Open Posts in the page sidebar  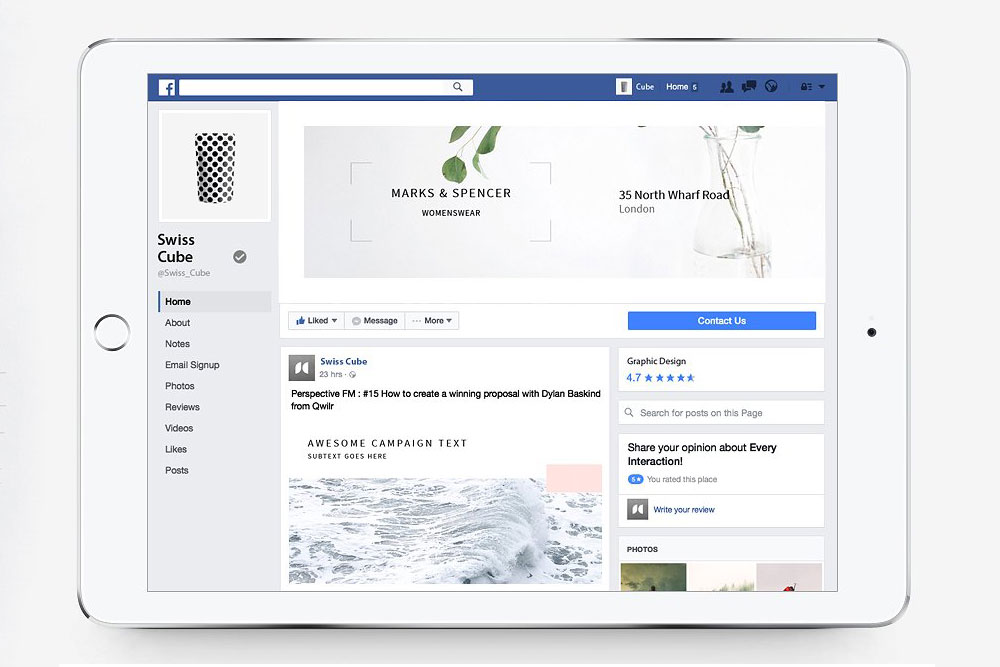pyautogui.click(x=177, y=470)
